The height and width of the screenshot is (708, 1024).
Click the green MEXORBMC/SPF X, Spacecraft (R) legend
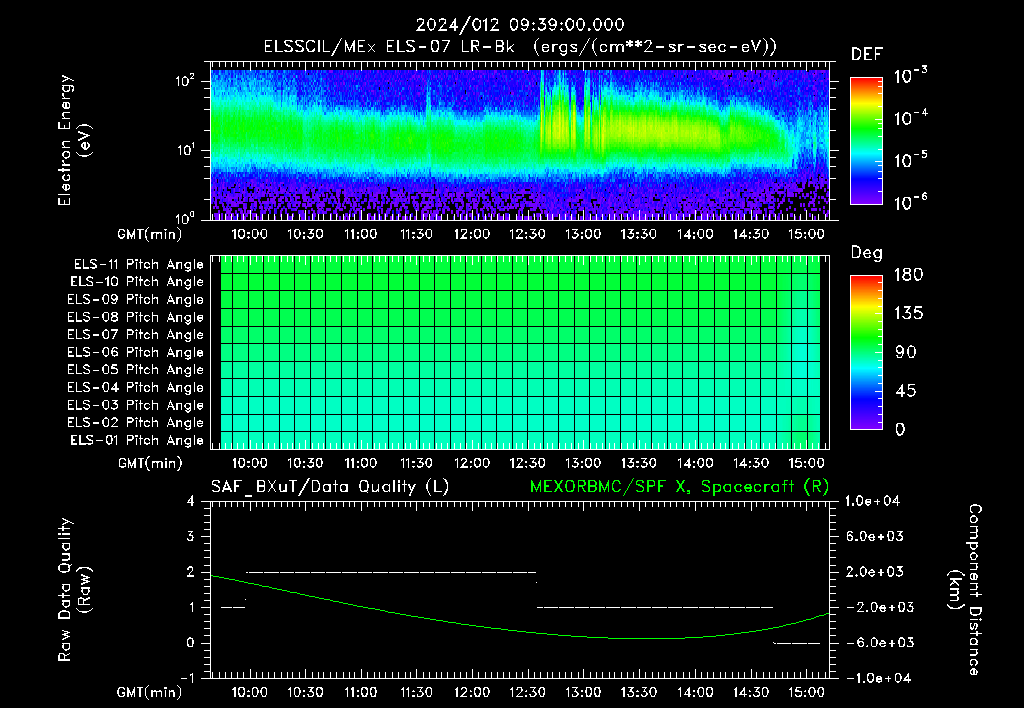coord(679,487)
